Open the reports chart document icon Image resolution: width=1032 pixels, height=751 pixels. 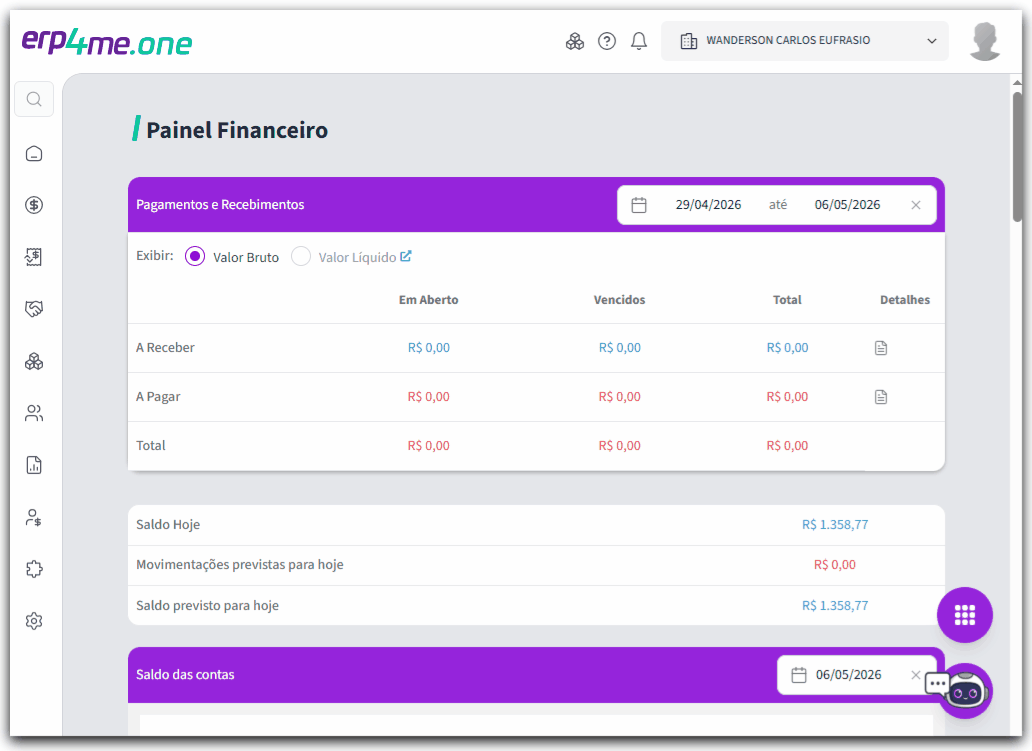tap(34, 465)
